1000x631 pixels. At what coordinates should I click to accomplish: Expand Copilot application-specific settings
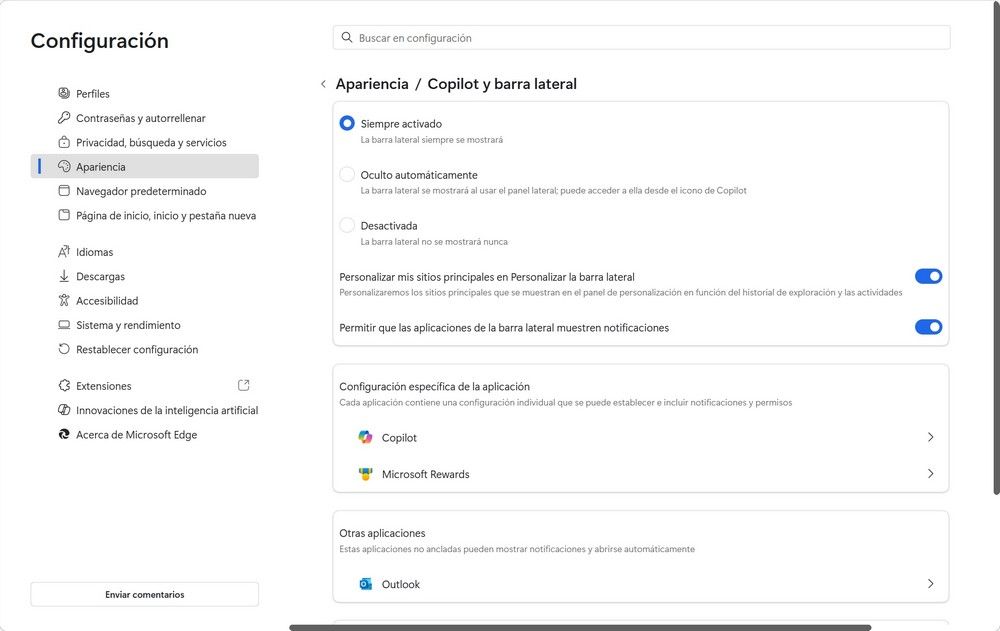(930, 437)
